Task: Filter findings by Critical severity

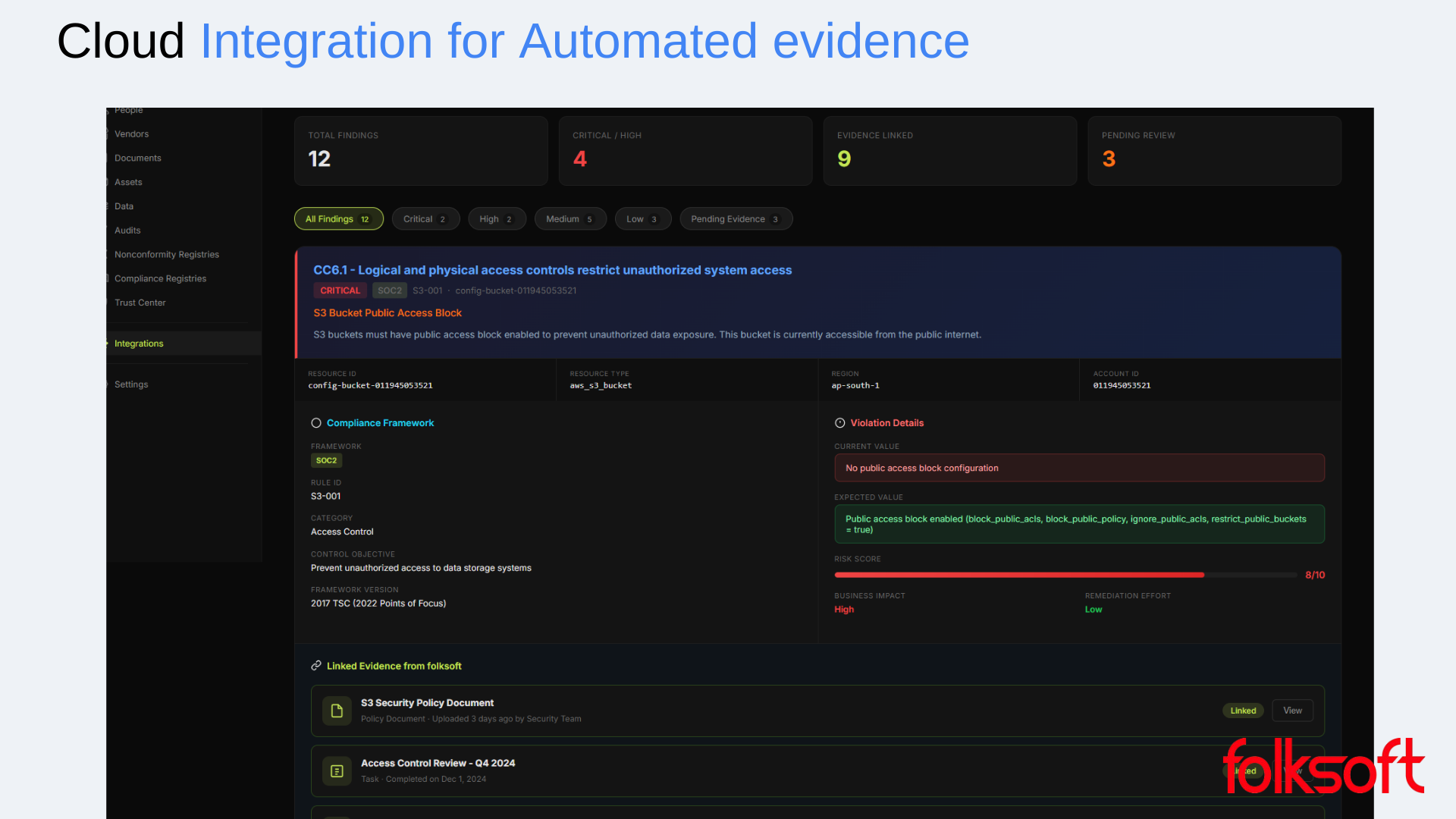Action: point(425,219)
